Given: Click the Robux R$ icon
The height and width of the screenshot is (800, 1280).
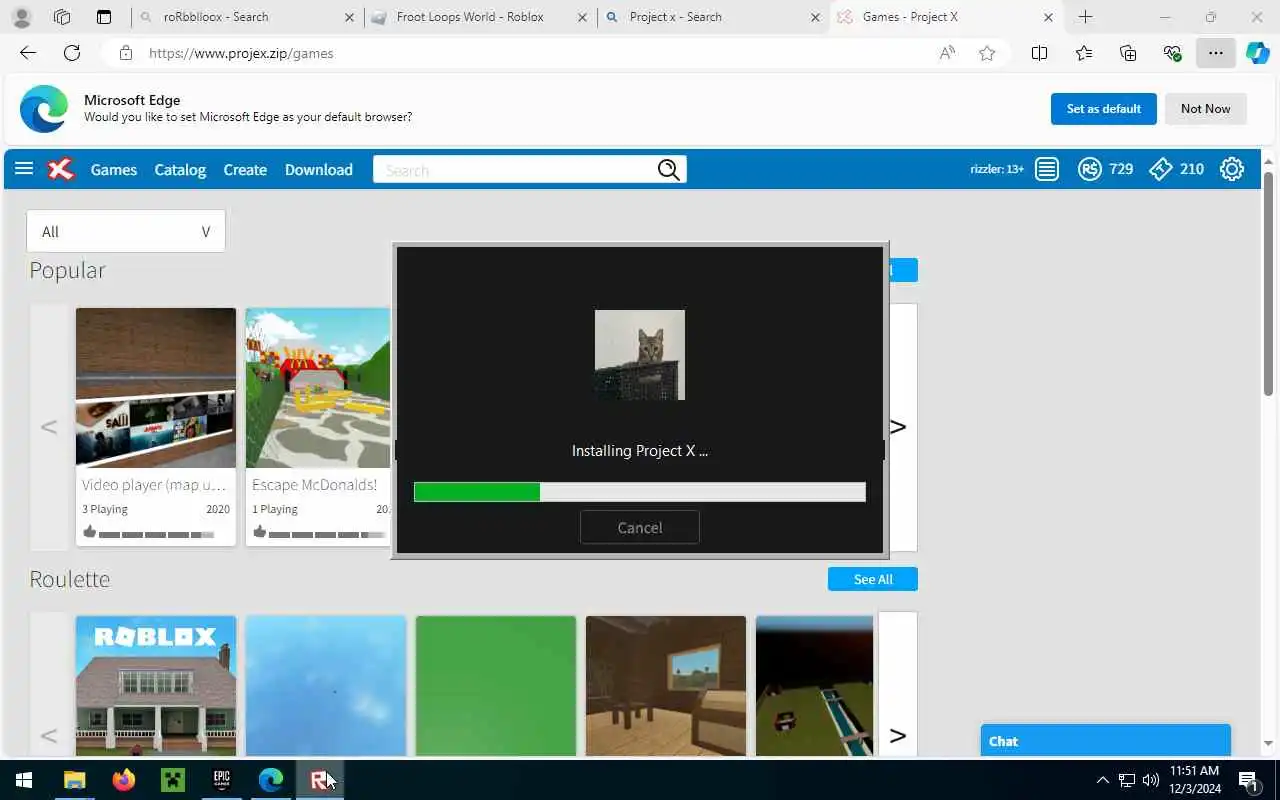Looking at the screenshot, I should click(x=1089, y=169).
